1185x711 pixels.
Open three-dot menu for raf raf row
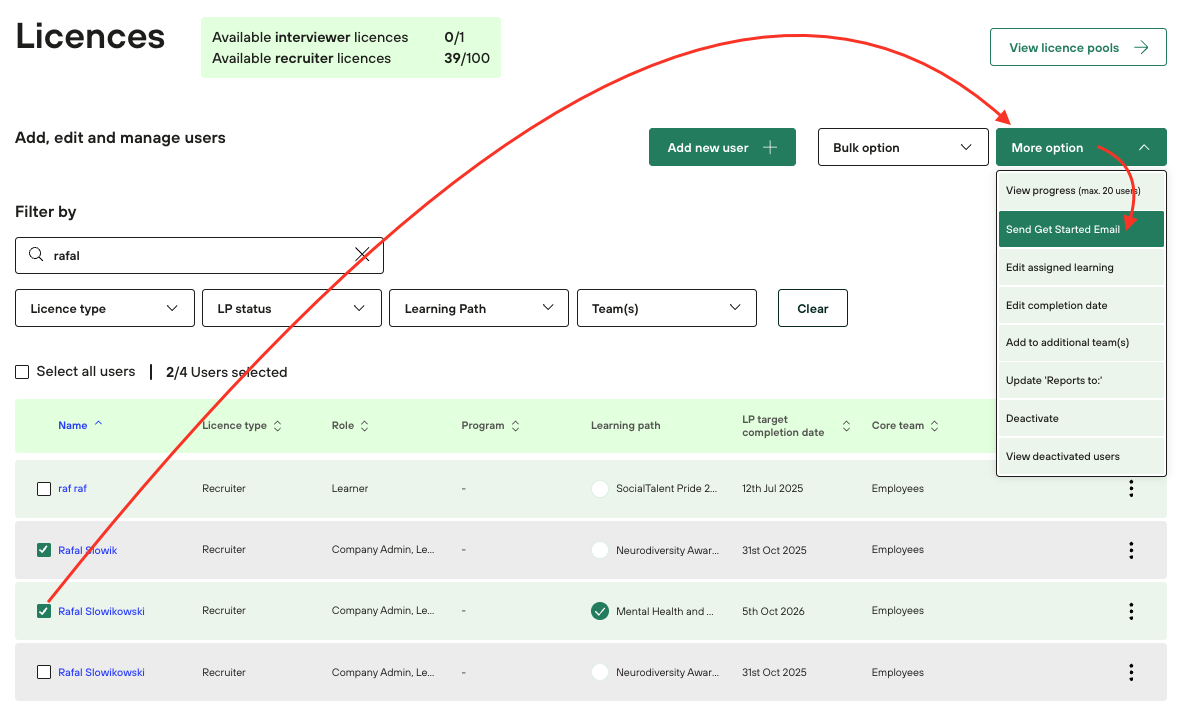coord(1131,488)
